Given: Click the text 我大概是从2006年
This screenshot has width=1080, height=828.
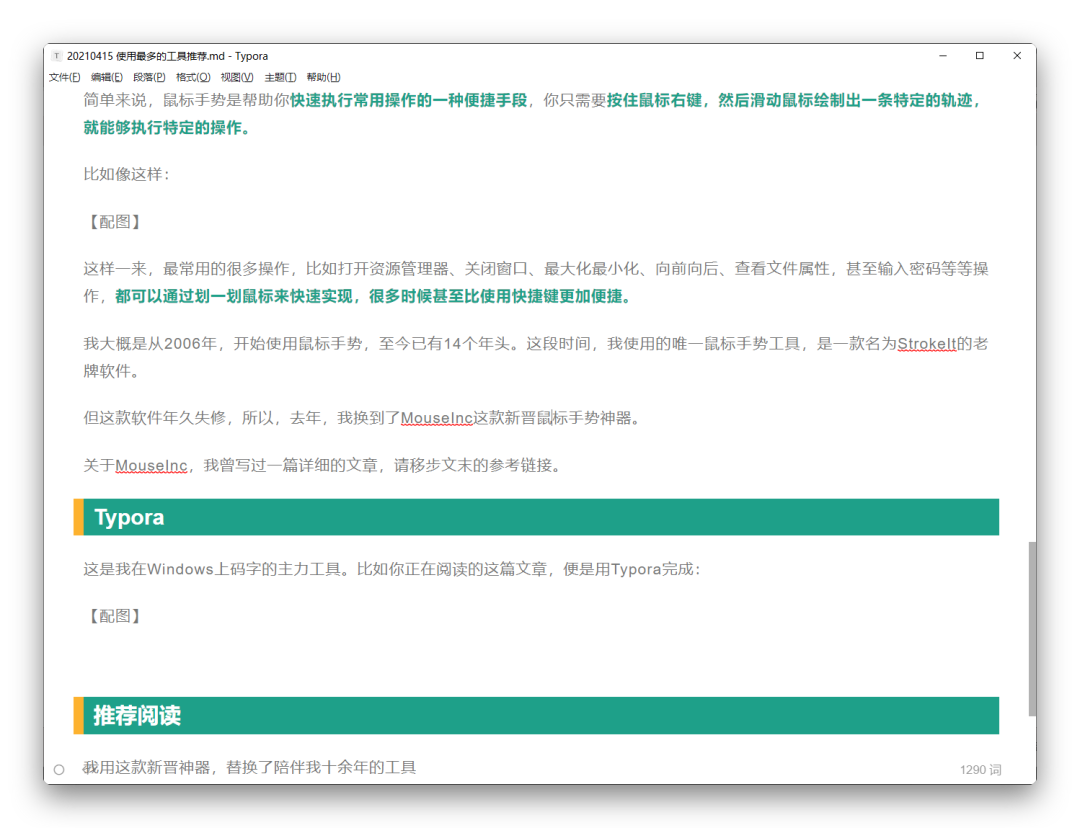Looking at the screenshot, I should 150,344.
